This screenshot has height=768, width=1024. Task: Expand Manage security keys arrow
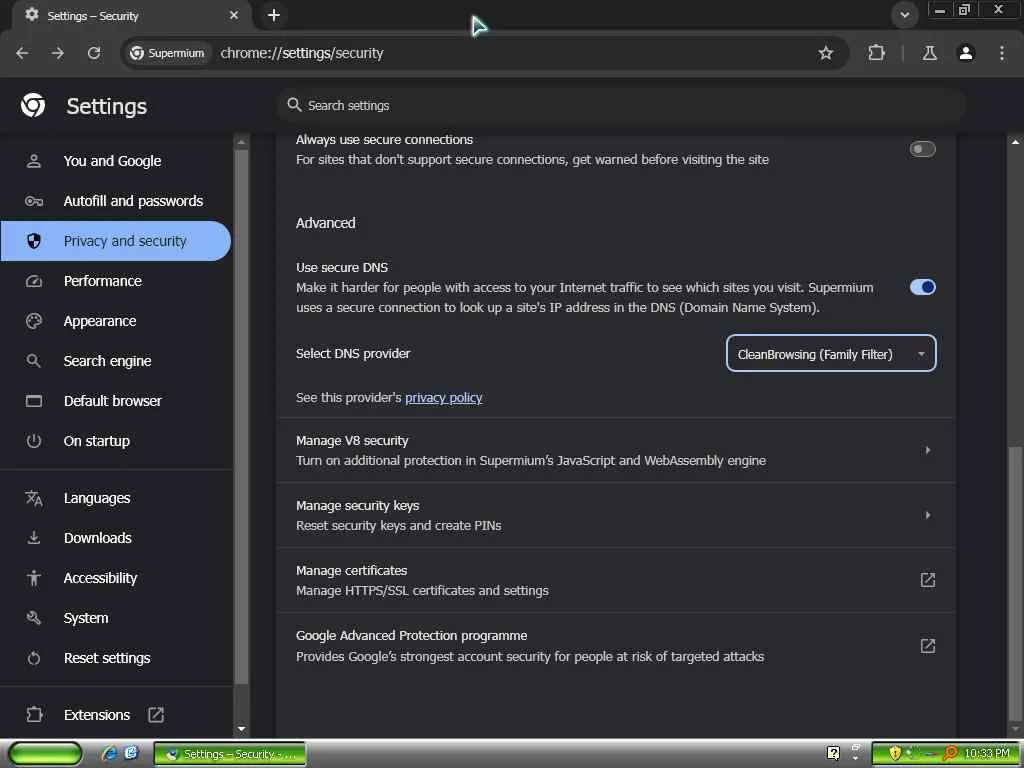pos(927,515)
